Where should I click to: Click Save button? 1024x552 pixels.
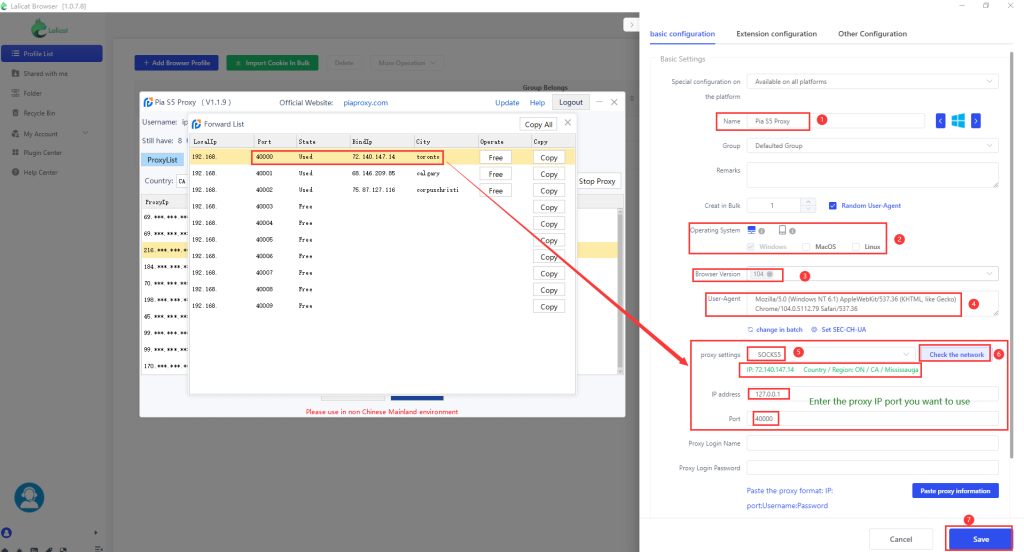click(980, 540)
